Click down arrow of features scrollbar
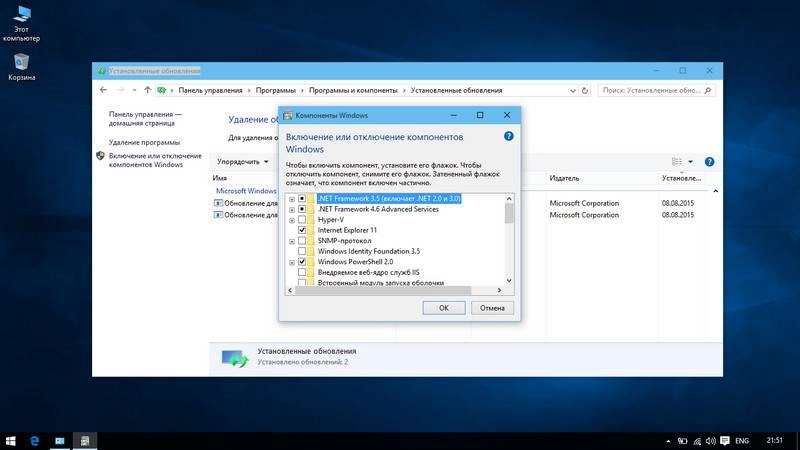Image resolution: width=800 pixels, height=450 pixels. click(x=509, y=281)
